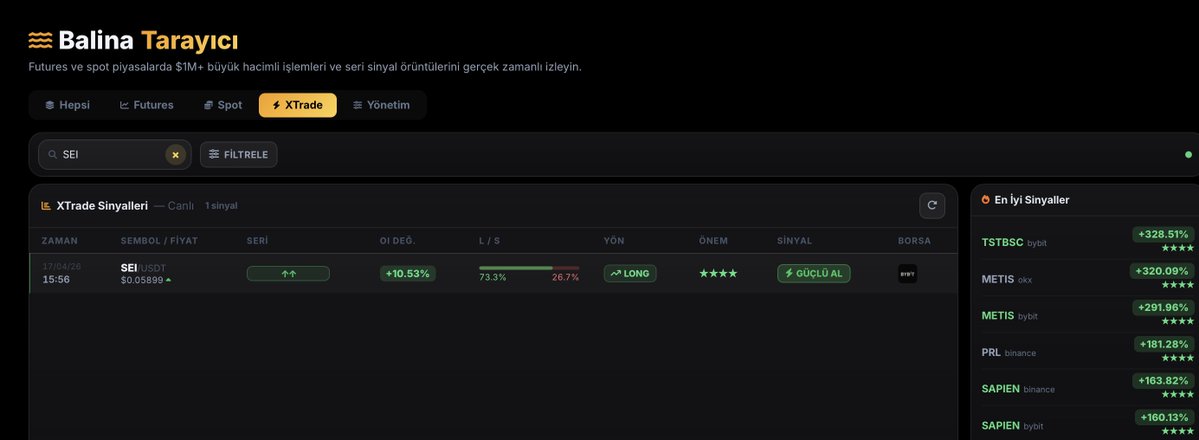Click the +160.13% gain badge

(x=1163, y=418)
